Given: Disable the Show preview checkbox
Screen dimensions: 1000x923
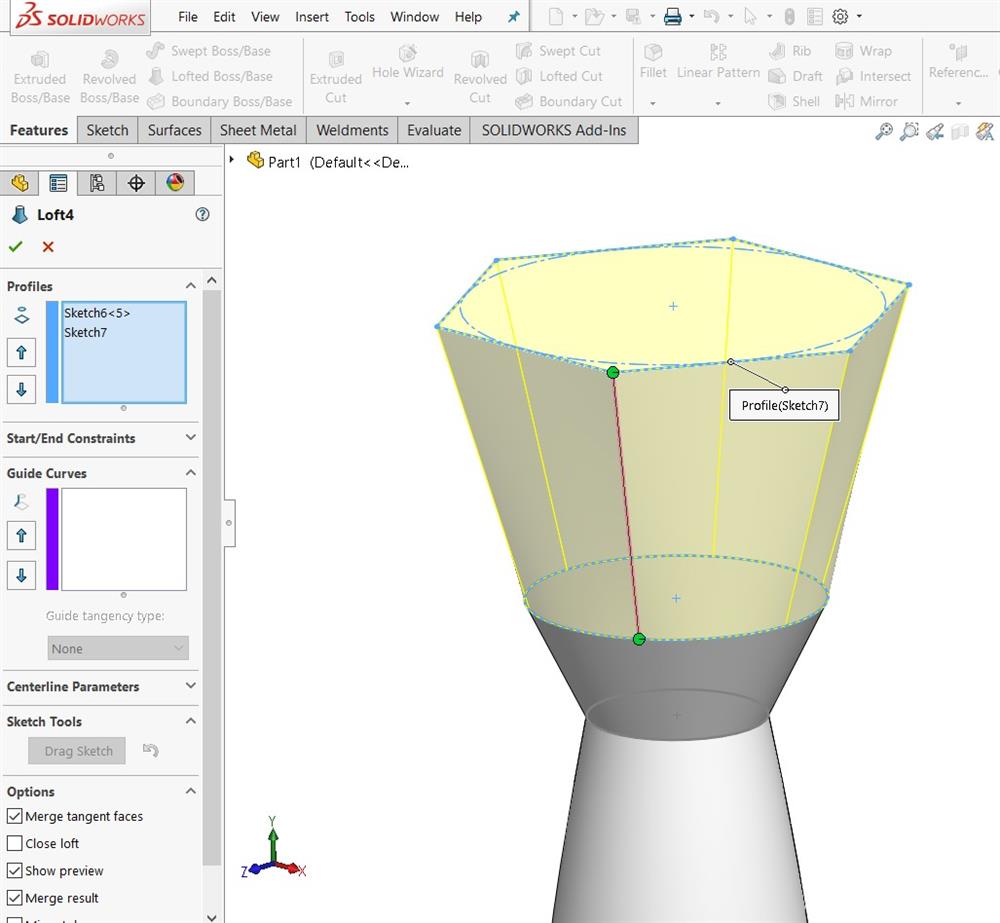Looking at the screenshot, I should coord(15,871).
